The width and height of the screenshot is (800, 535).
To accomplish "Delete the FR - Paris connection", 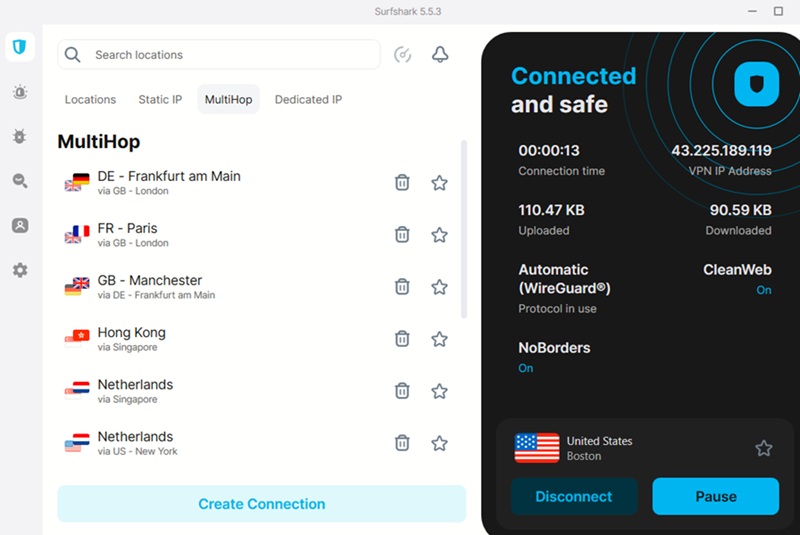I will (402, 234).
